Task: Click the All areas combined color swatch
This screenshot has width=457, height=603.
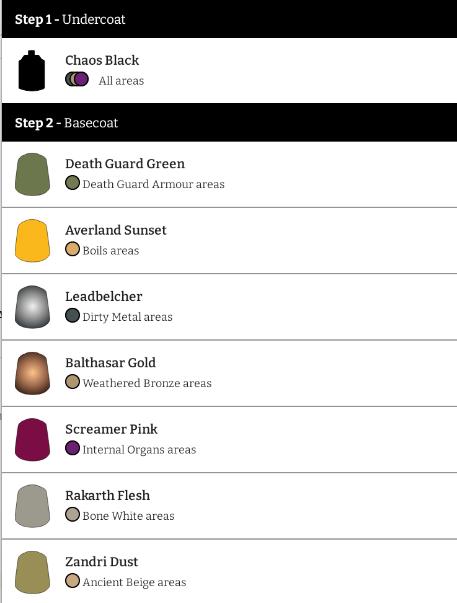Action: coord(77,79)
